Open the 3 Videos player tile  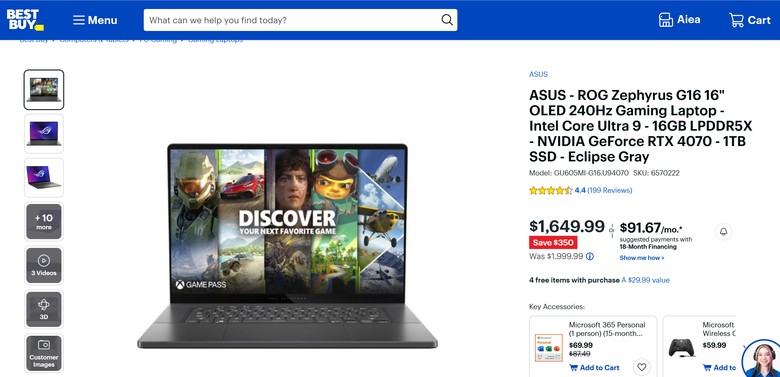click(44, 265)
